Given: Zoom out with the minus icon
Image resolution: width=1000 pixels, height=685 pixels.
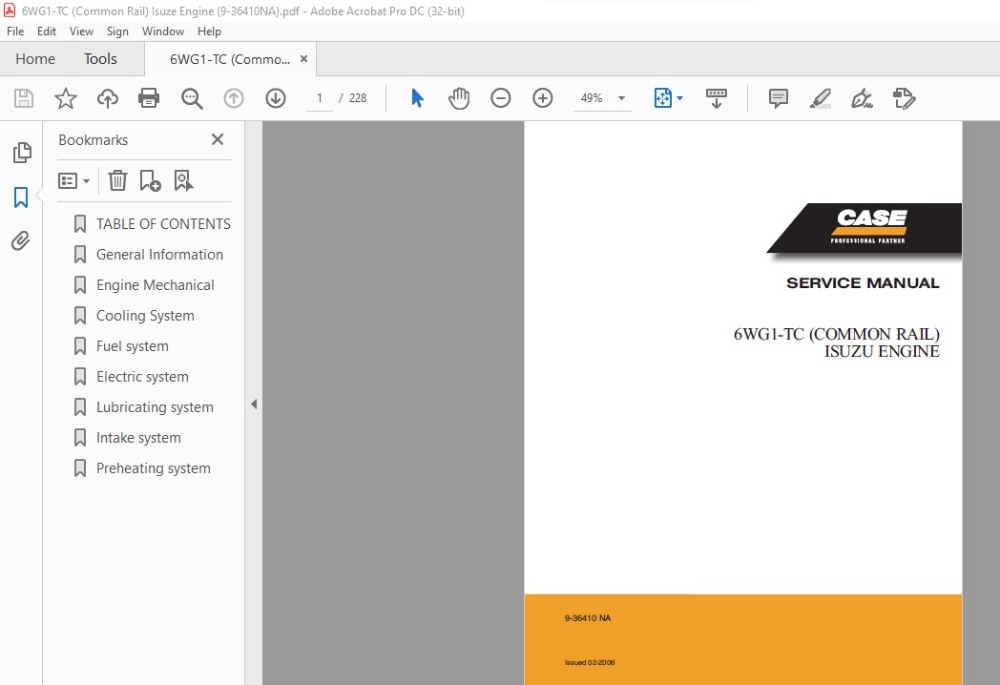Looking at the screenshot, I should click(x=501, y=98).
